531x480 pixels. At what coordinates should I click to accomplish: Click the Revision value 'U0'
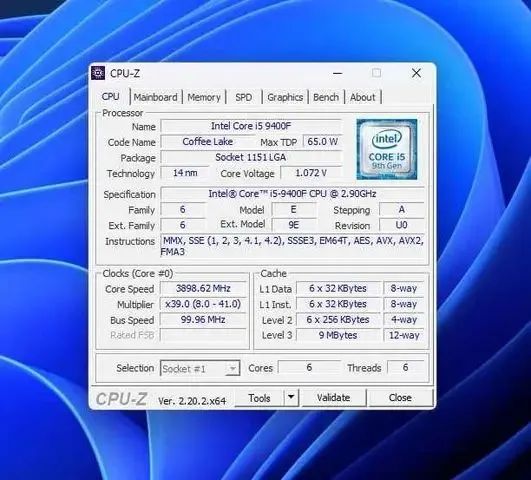(402, 225)
